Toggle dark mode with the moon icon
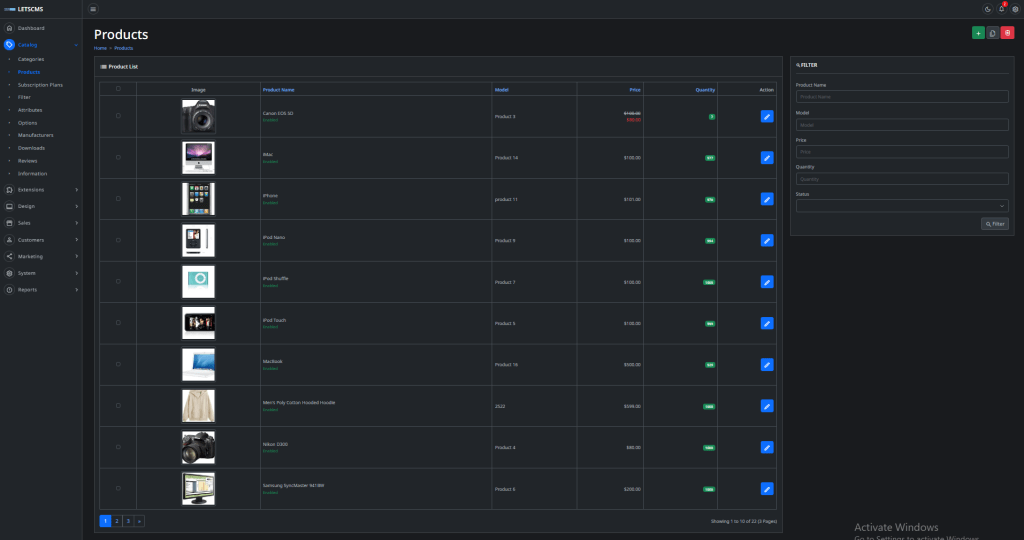 pyautogui.click(x=988, y=9)
